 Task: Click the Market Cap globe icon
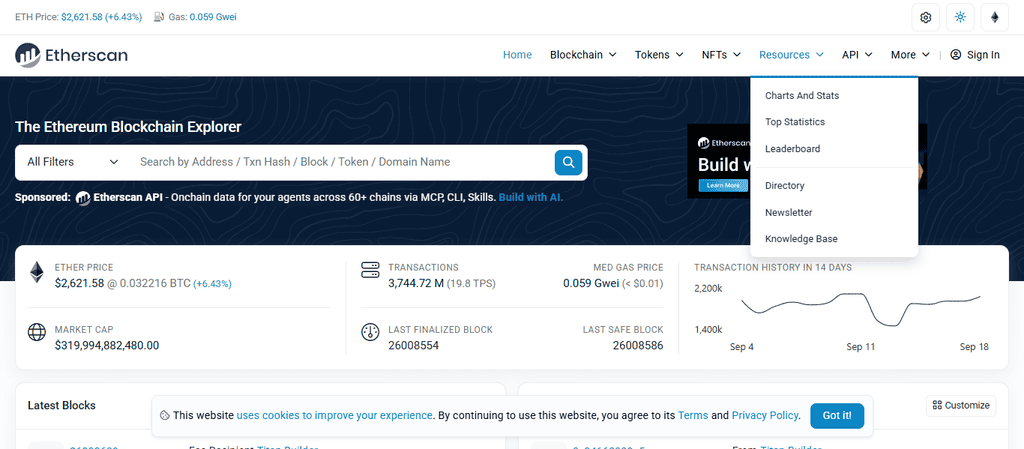click(x=37, y=332)
